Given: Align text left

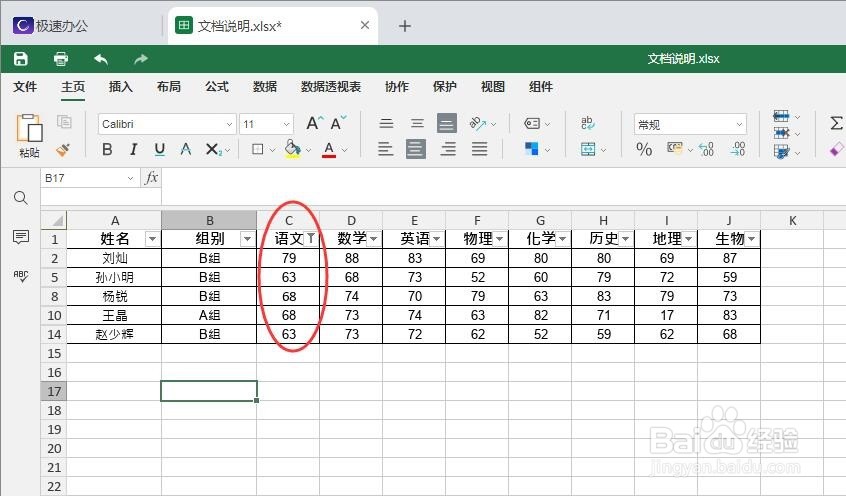Looking at the screenshot, I should pyautogui.click(x=385, y=149).
